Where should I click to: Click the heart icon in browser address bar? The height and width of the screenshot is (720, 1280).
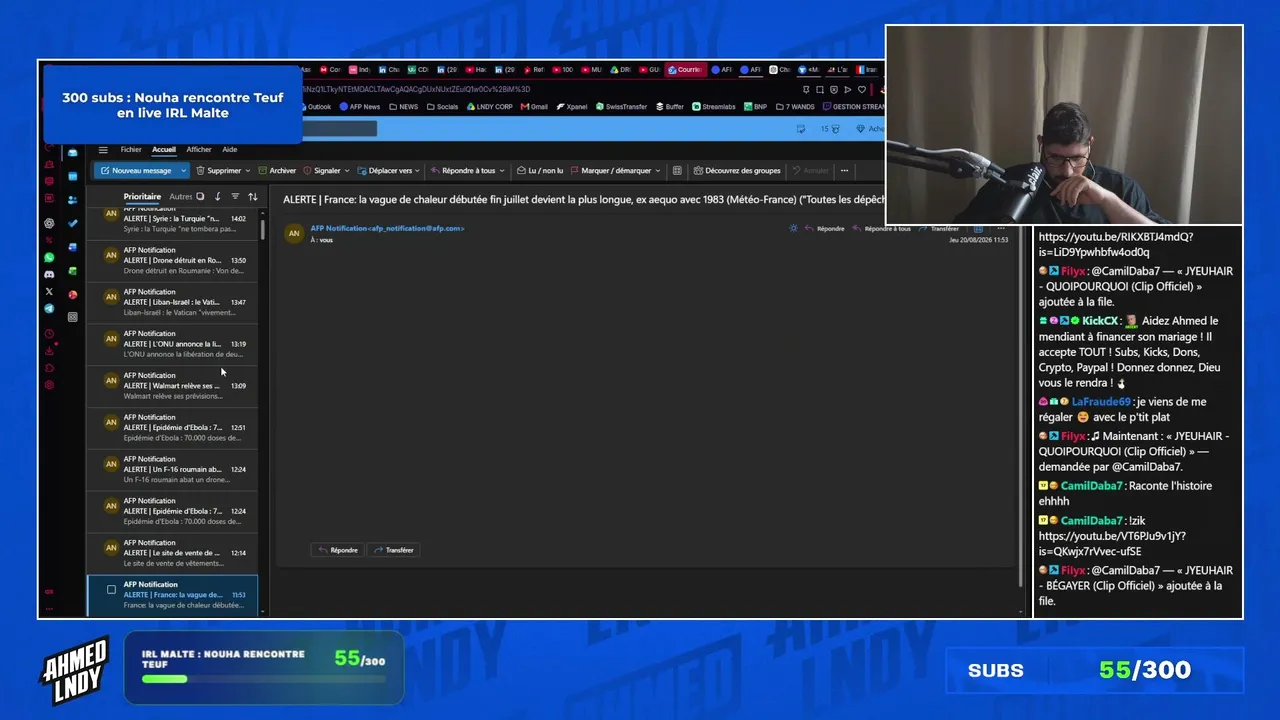point(862,89)
